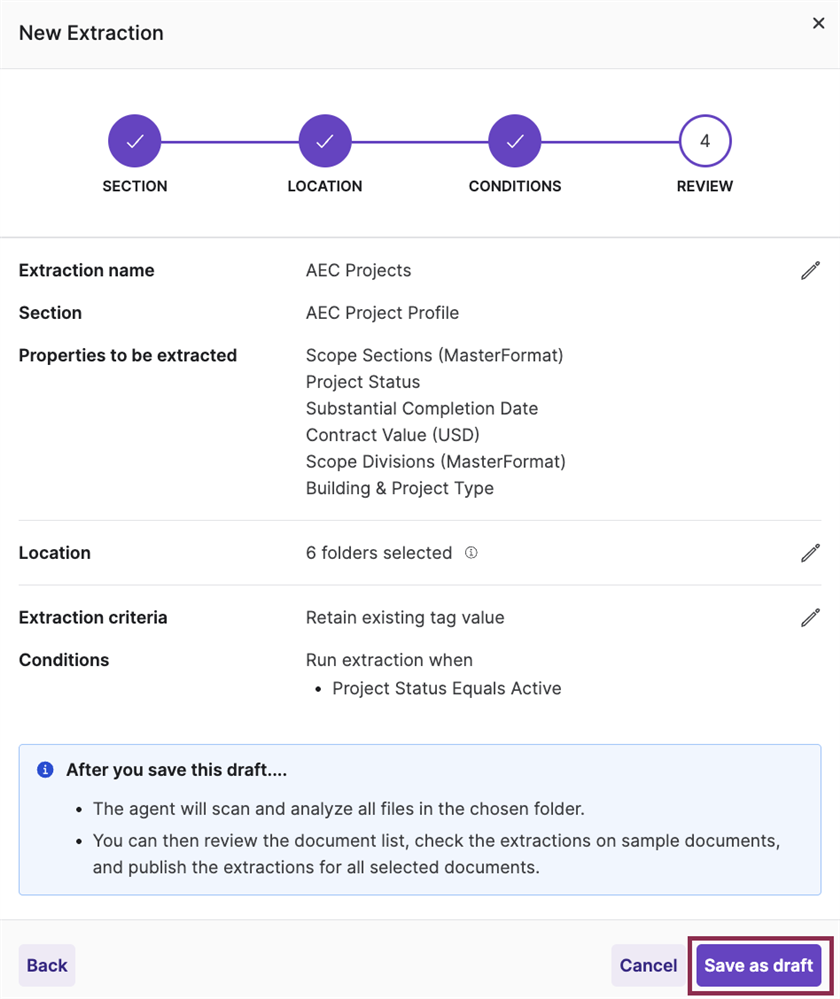Show info for 6 folders selected
This screenshot has width=840, height=999.
tap(471, 552)
